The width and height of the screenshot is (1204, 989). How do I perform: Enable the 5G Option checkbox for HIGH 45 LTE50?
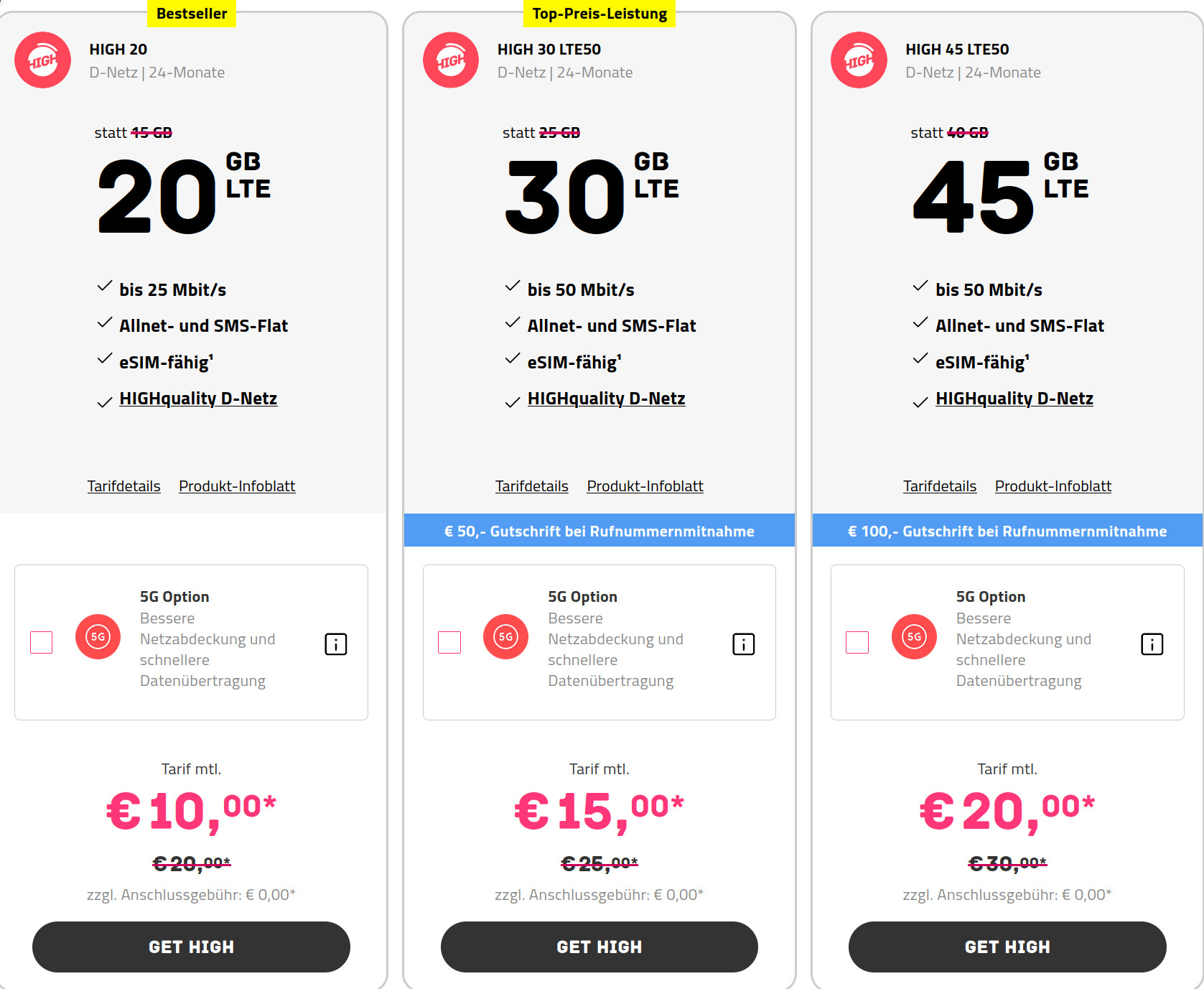coord(857,644)
